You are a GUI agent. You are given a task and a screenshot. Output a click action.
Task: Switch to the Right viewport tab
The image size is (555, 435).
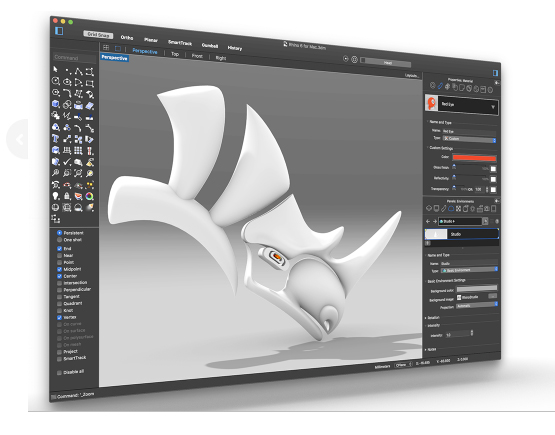[221, 58]
